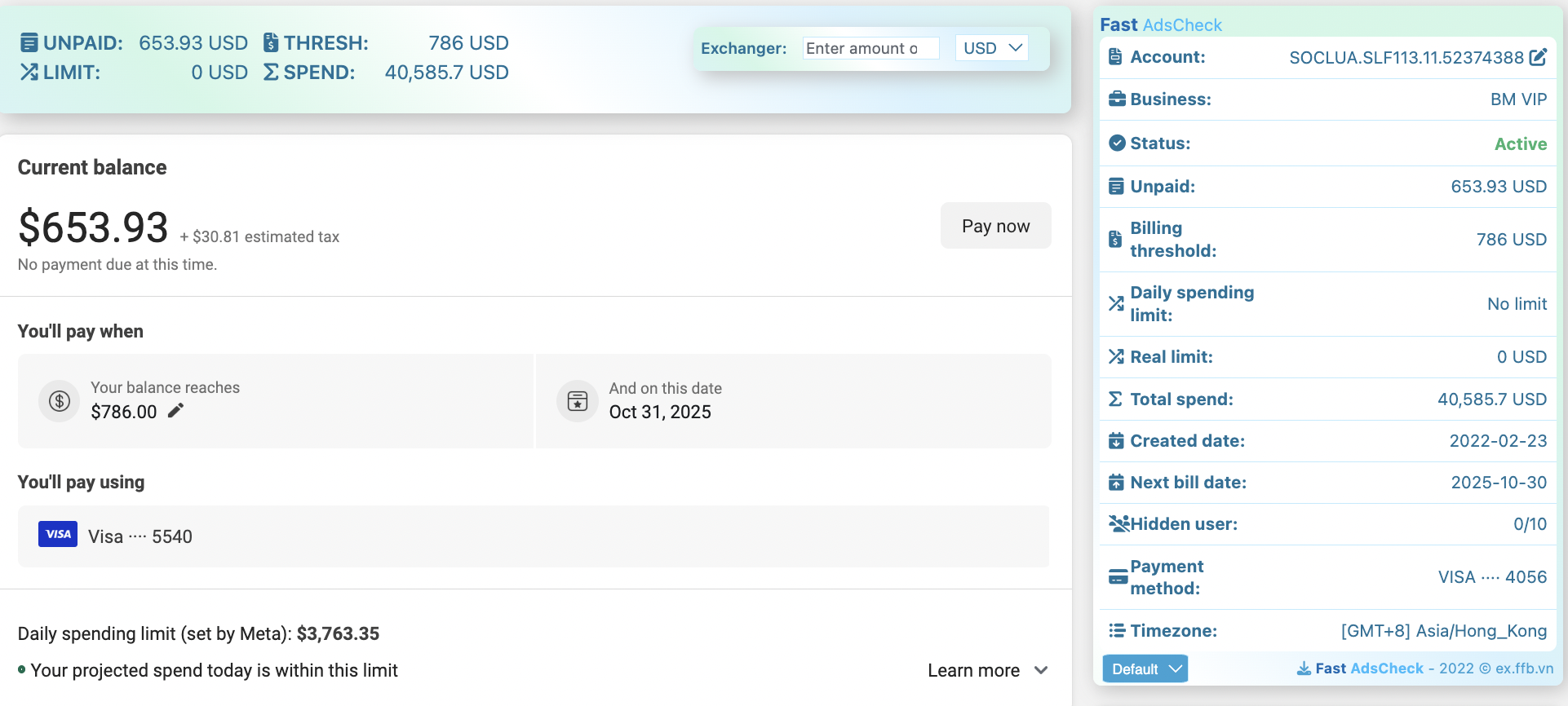Click the download icon beside Fast AdsCheck footer
The width and height of the screenshot is (1568, 706).
[x=1304, y=668]
